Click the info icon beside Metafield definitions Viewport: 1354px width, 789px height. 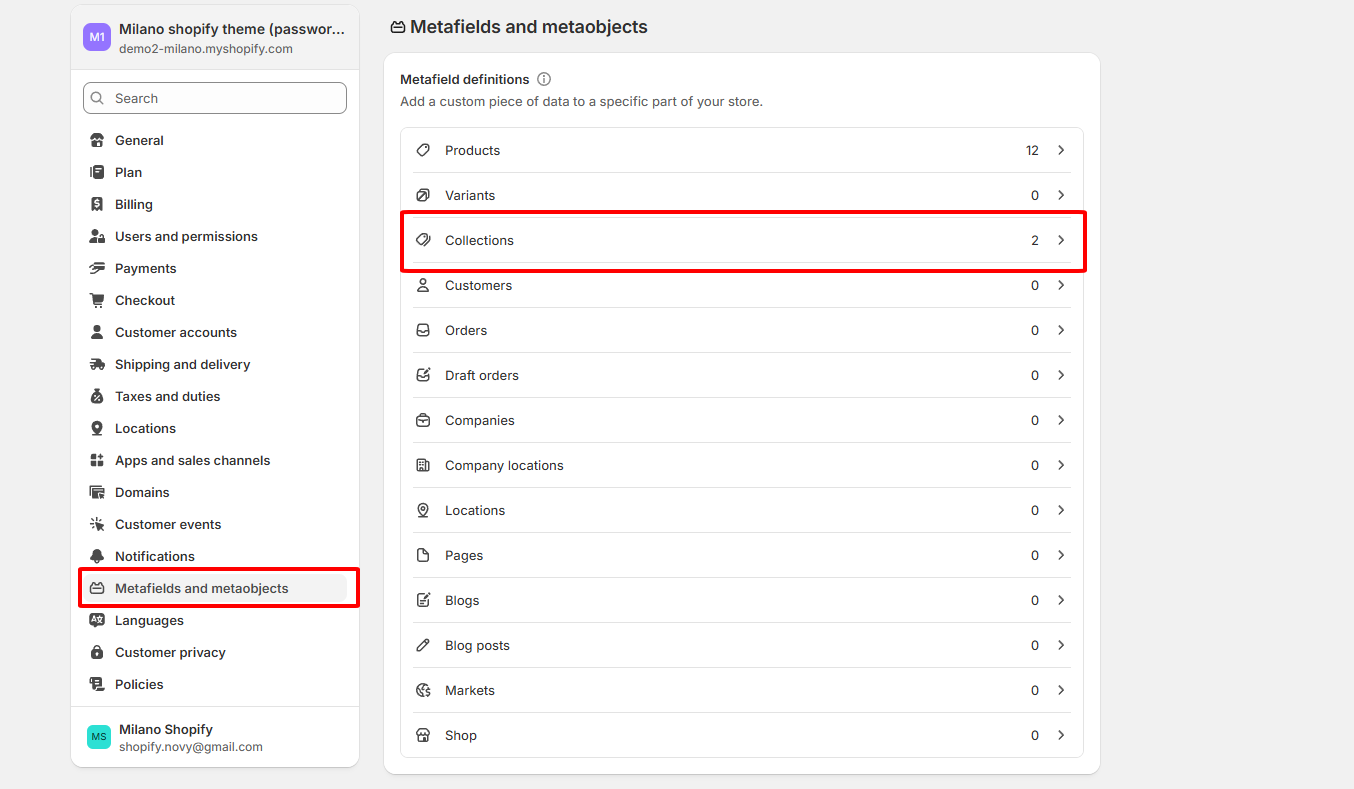(x=544, y=79)
